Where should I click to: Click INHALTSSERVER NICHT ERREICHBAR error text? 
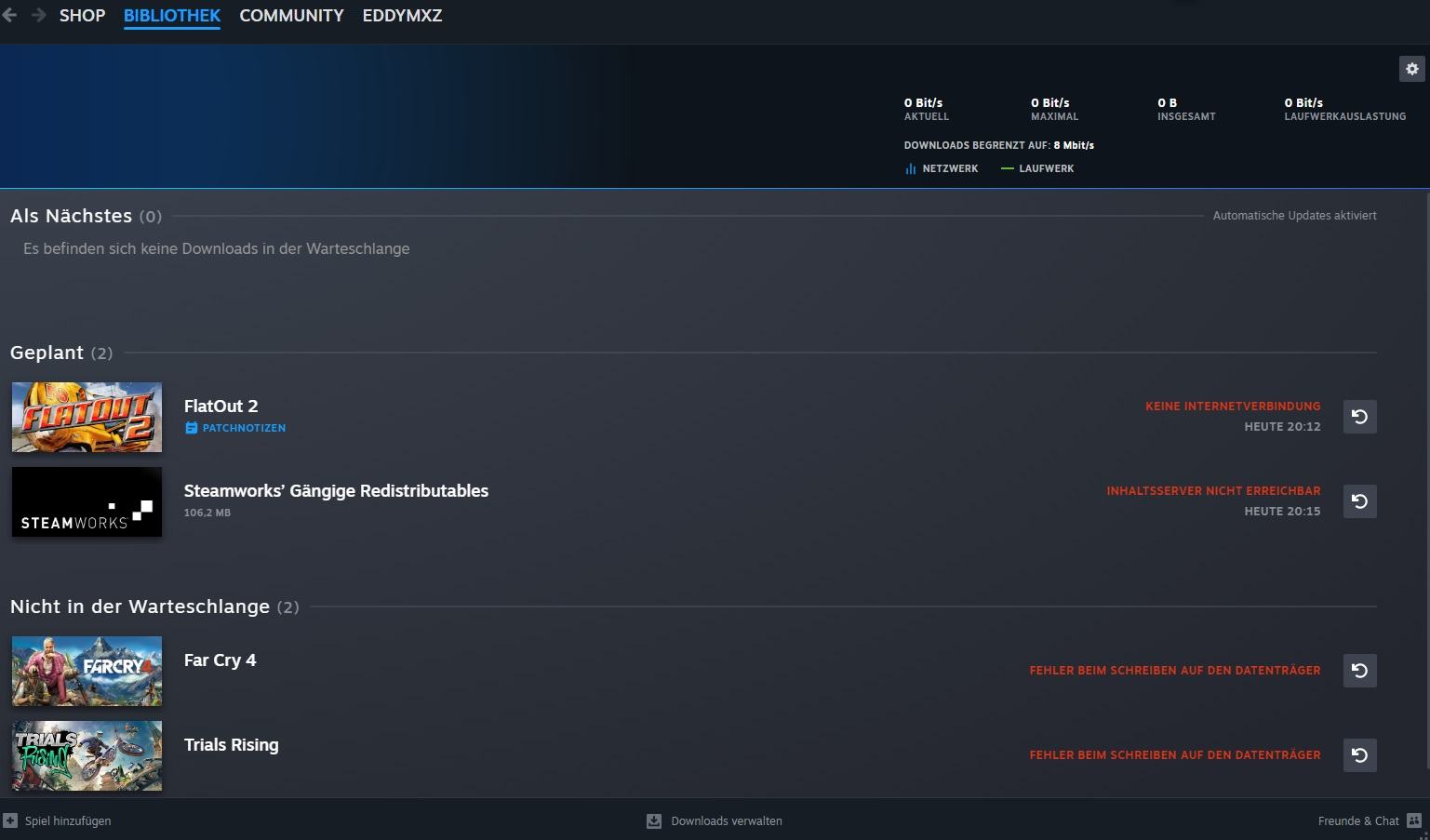1213,490
